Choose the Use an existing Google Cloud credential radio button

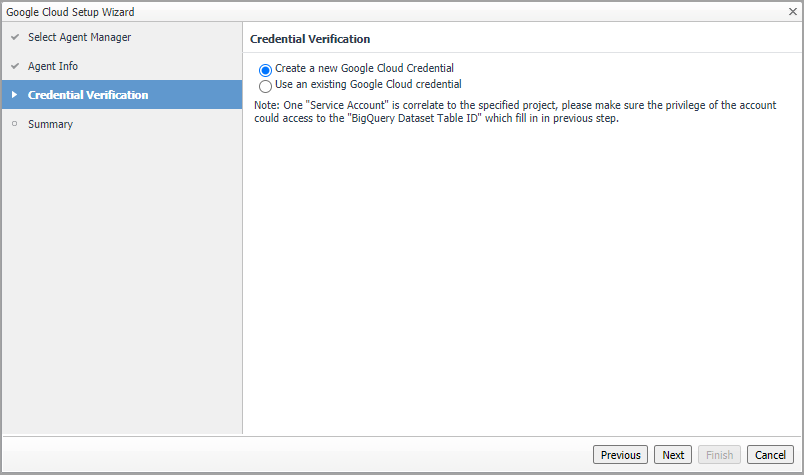[265, 86]
